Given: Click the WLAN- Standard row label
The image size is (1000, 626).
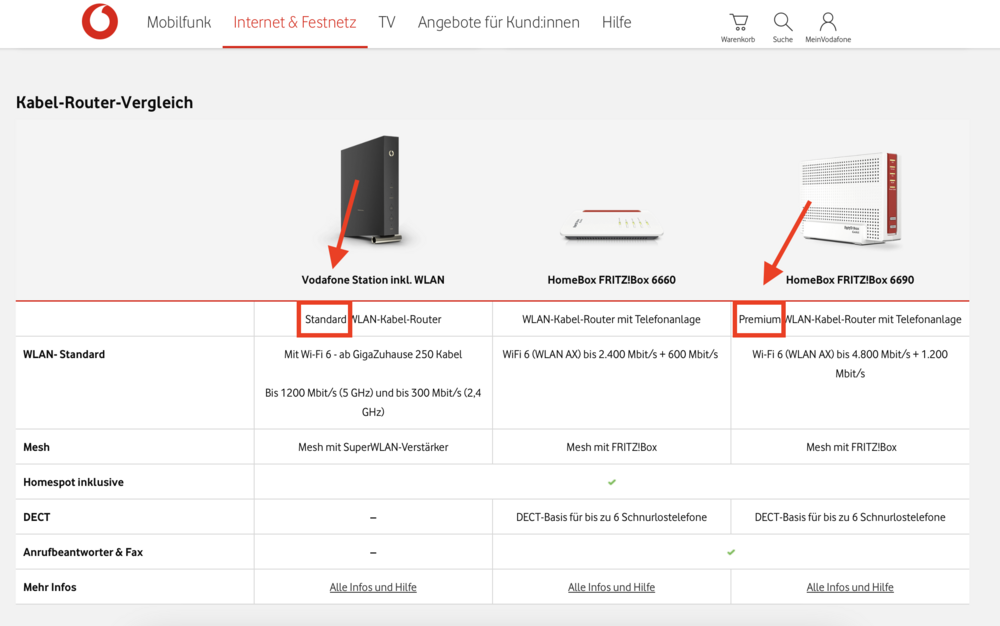Looking at the screenshot, I should 64,354.
